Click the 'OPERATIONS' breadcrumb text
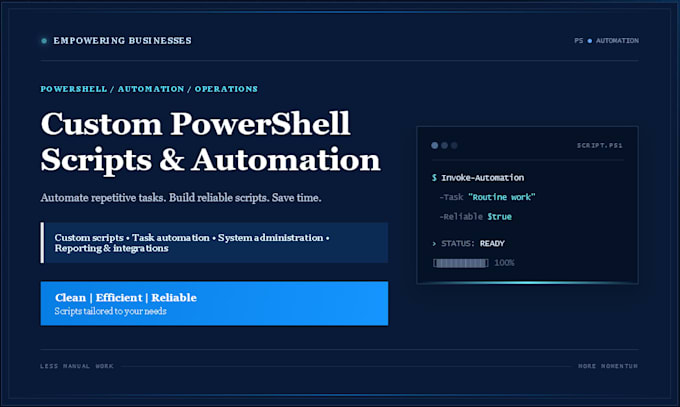 point(226,89)
